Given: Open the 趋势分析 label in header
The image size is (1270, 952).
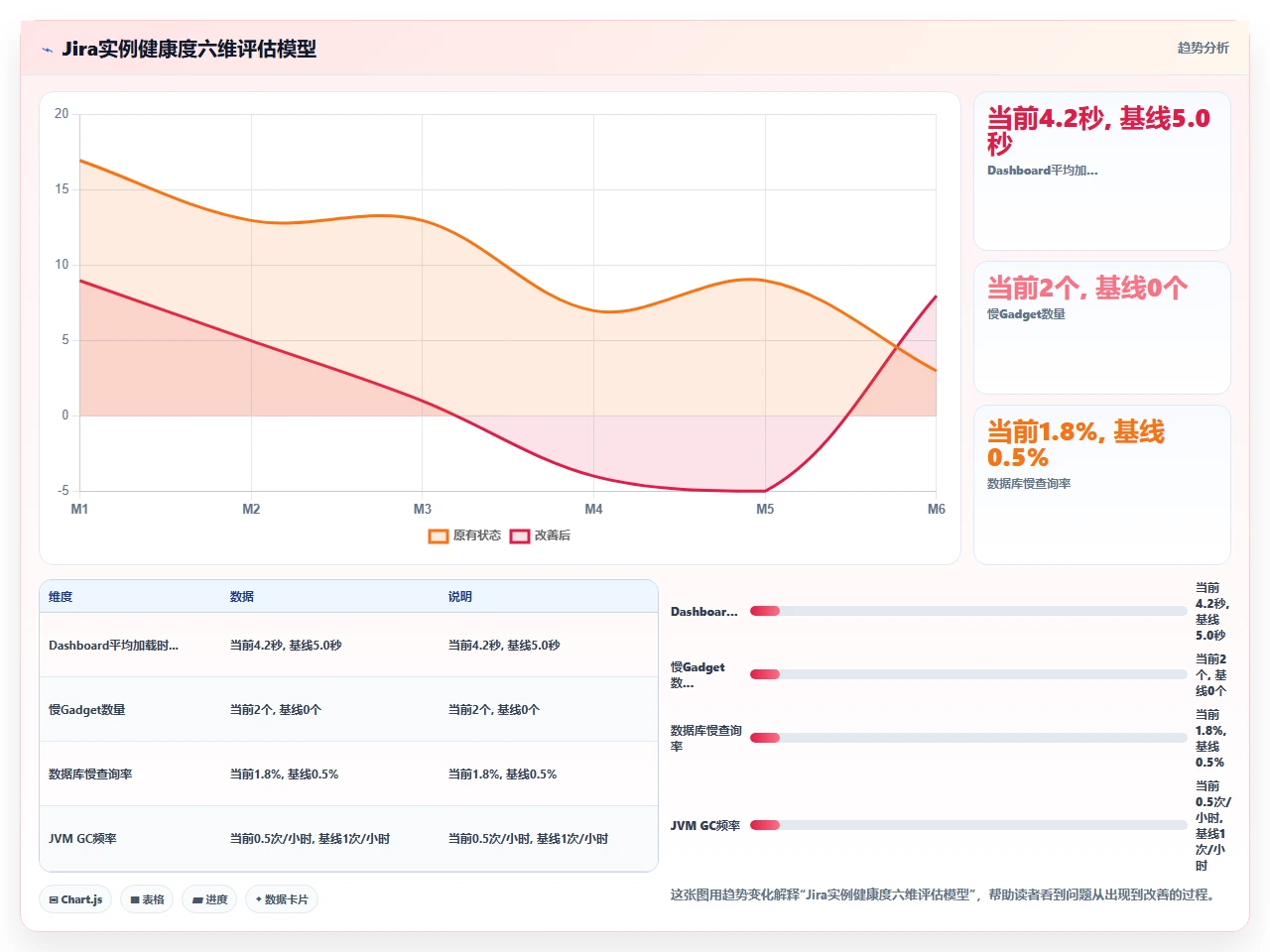Looking at the screenshot, I should (x=1203, y=48).
